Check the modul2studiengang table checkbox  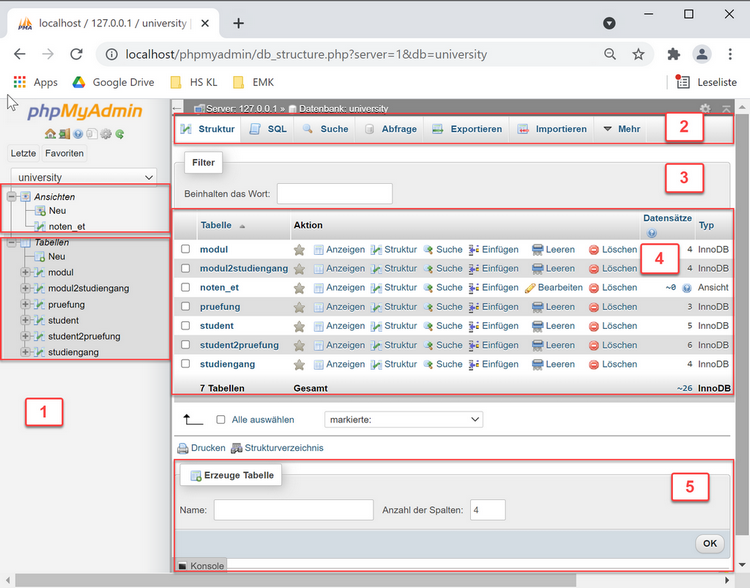click(x=186, y=268)
